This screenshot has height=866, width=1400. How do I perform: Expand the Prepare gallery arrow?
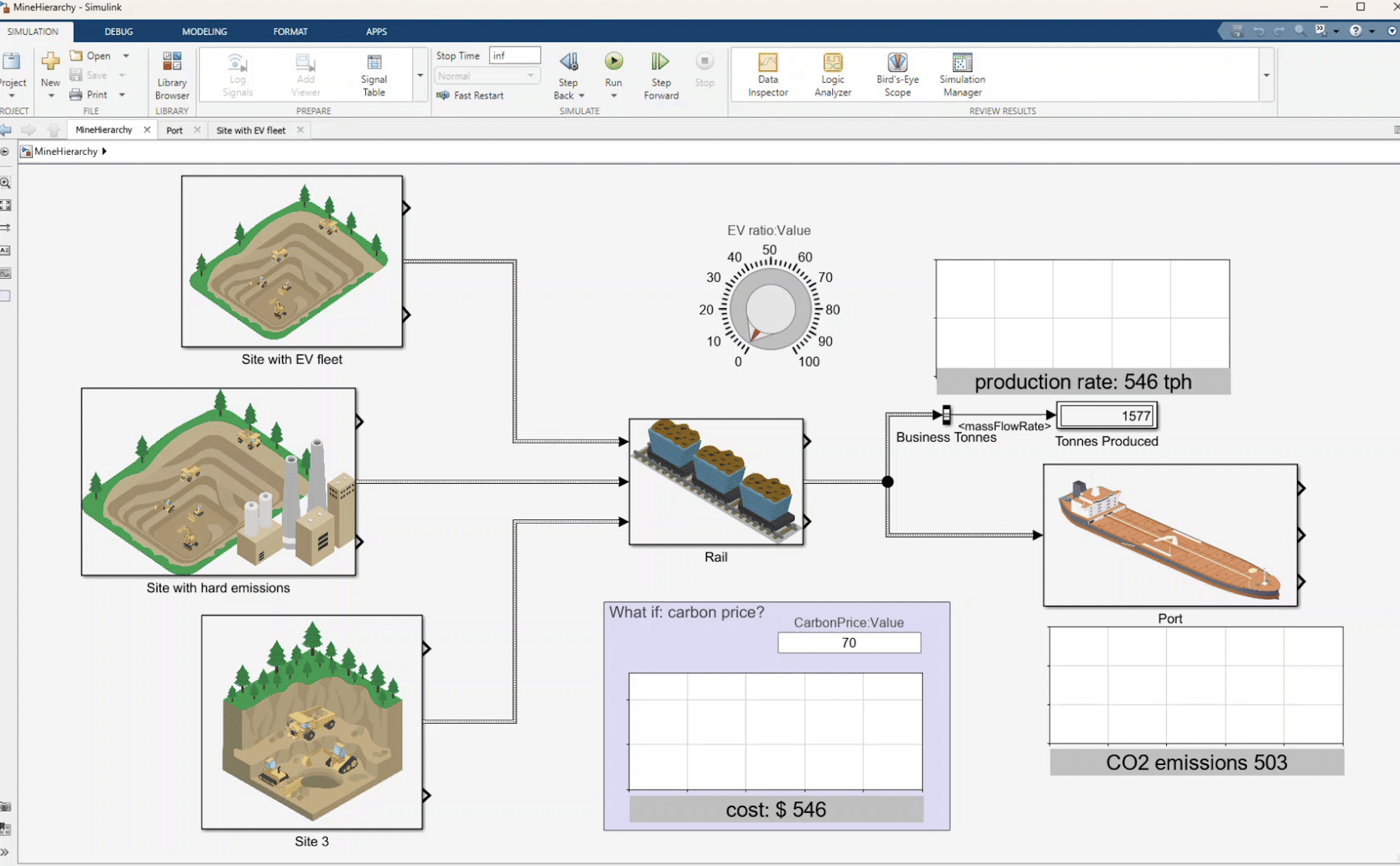tap(420, 76)
